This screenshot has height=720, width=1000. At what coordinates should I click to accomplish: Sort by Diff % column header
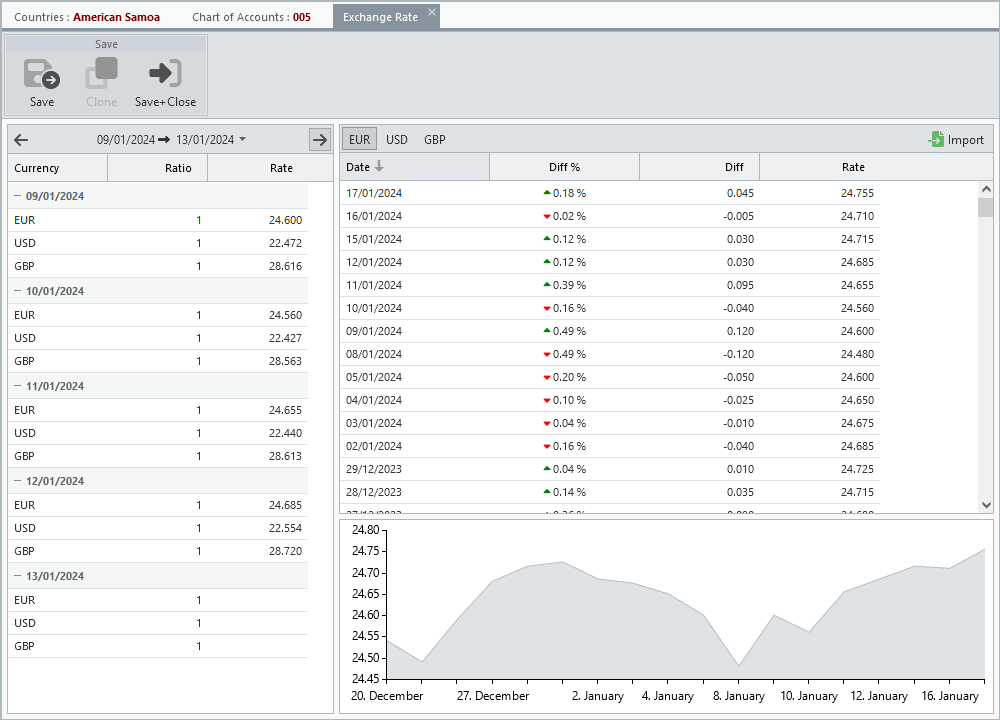pos(564,166)
